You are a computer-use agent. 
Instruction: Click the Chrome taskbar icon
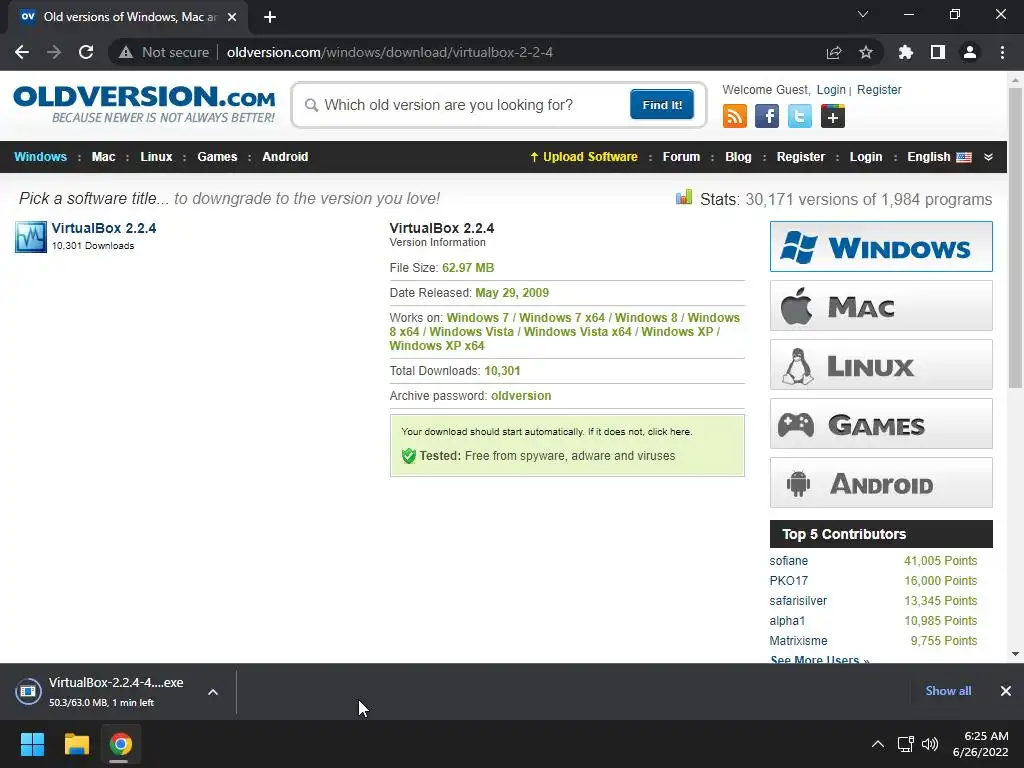tap(121, 744)
